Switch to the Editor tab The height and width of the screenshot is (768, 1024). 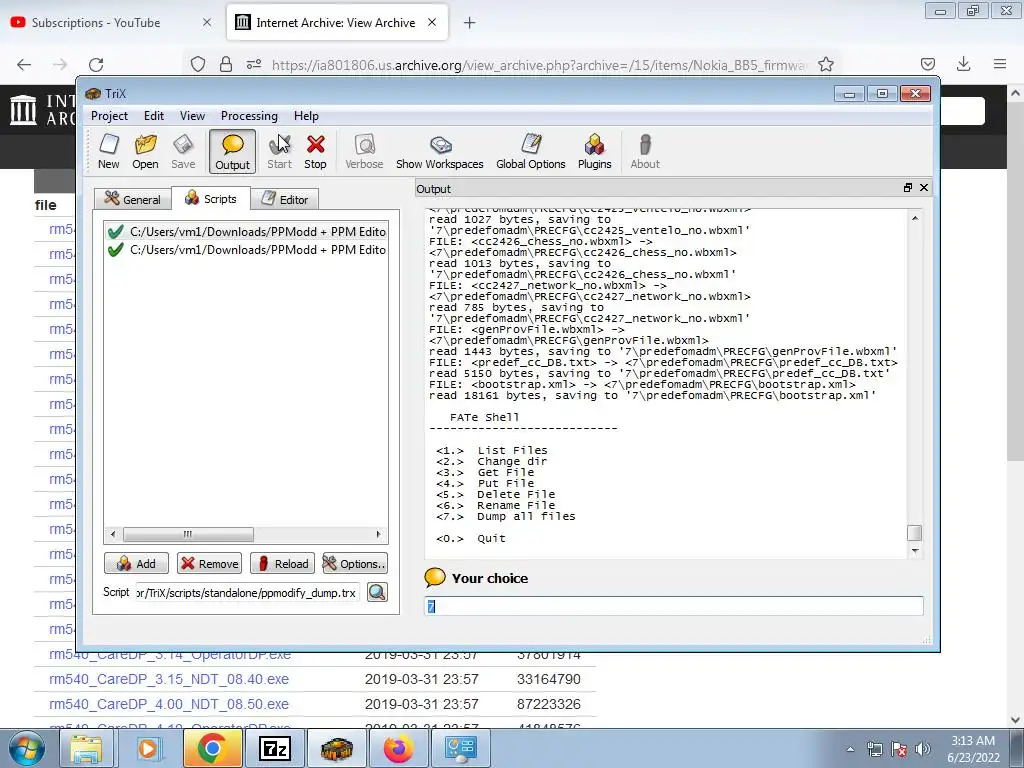[x=285, y=199]
